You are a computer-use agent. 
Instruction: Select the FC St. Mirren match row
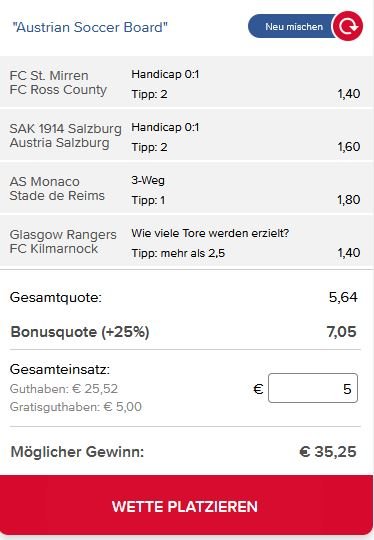point(186,82)
